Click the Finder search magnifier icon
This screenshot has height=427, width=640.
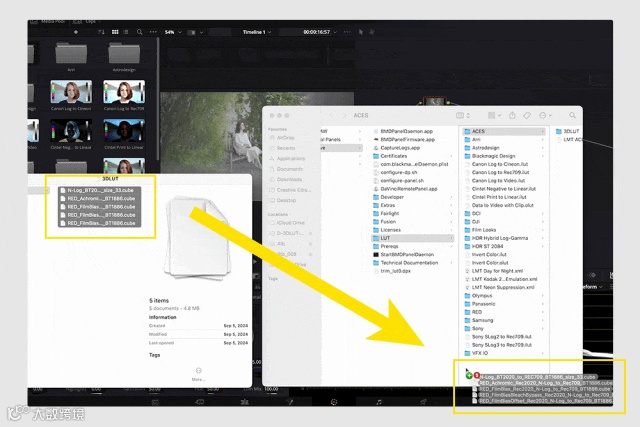coord(572,116)
